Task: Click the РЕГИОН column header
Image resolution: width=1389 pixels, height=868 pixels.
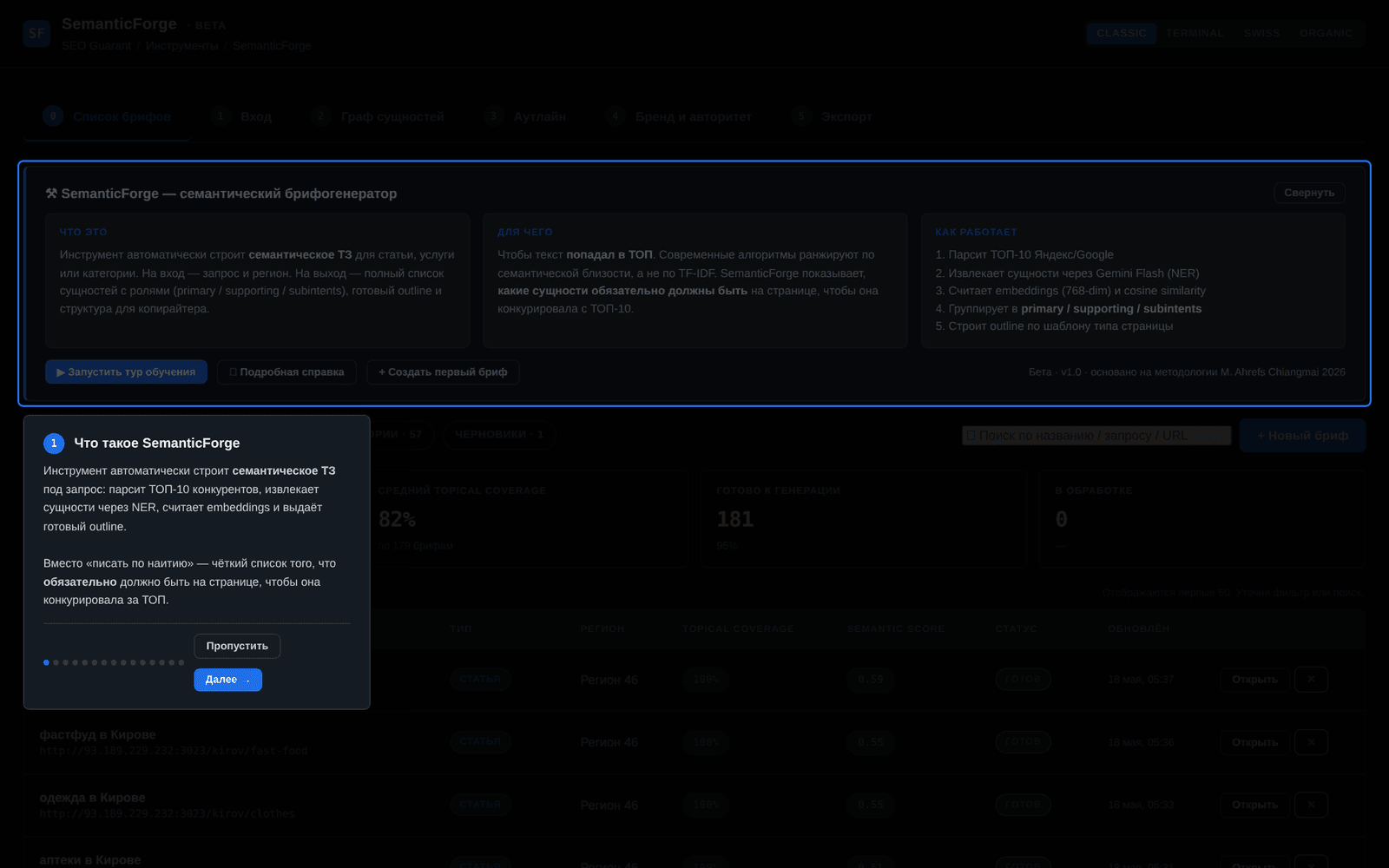Action: pos(602,628)
